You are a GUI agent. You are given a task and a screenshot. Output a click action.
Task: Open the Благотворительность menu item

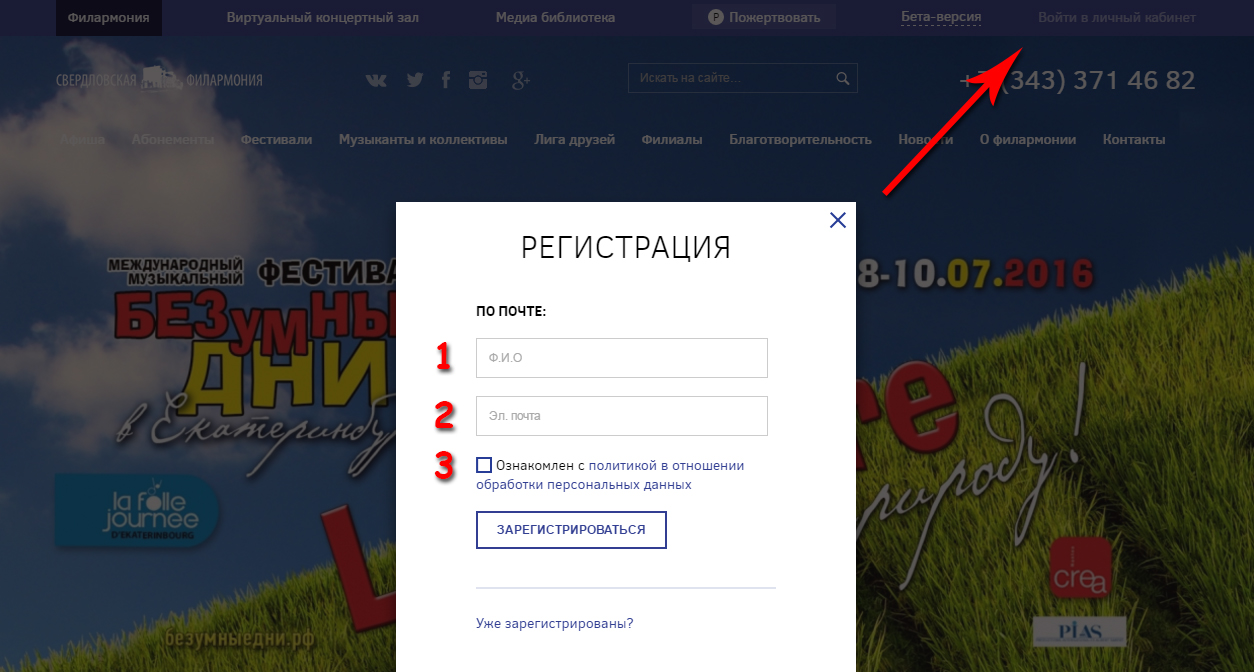click(x=800, y=139)
